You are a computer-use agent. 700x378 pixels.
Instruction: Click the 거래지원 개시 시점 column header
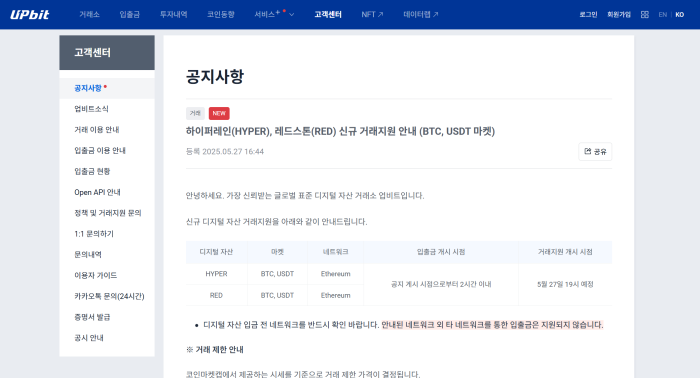click(565, 252)
